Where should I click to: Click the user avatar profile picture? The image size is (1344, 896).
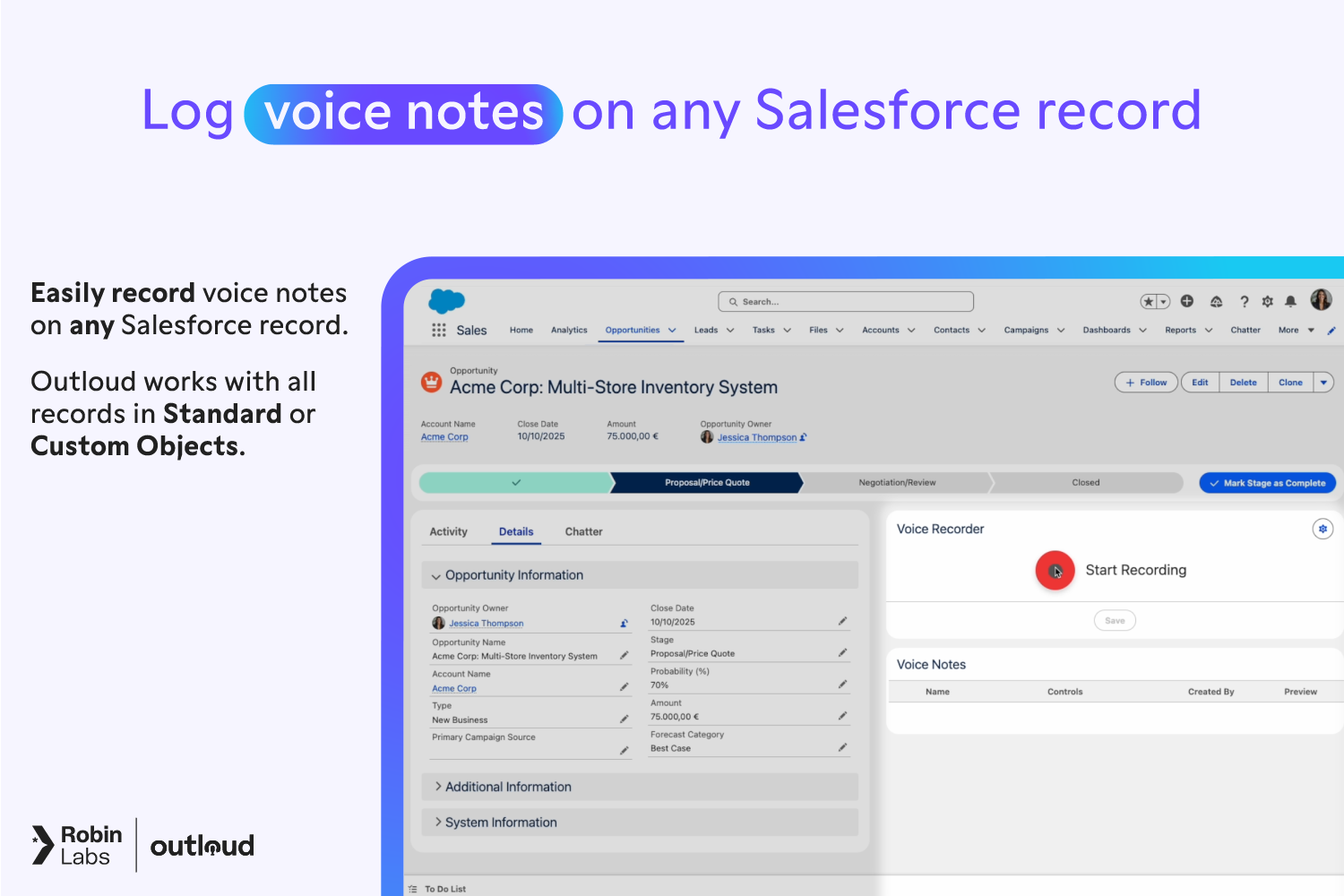coord(1321,300)
